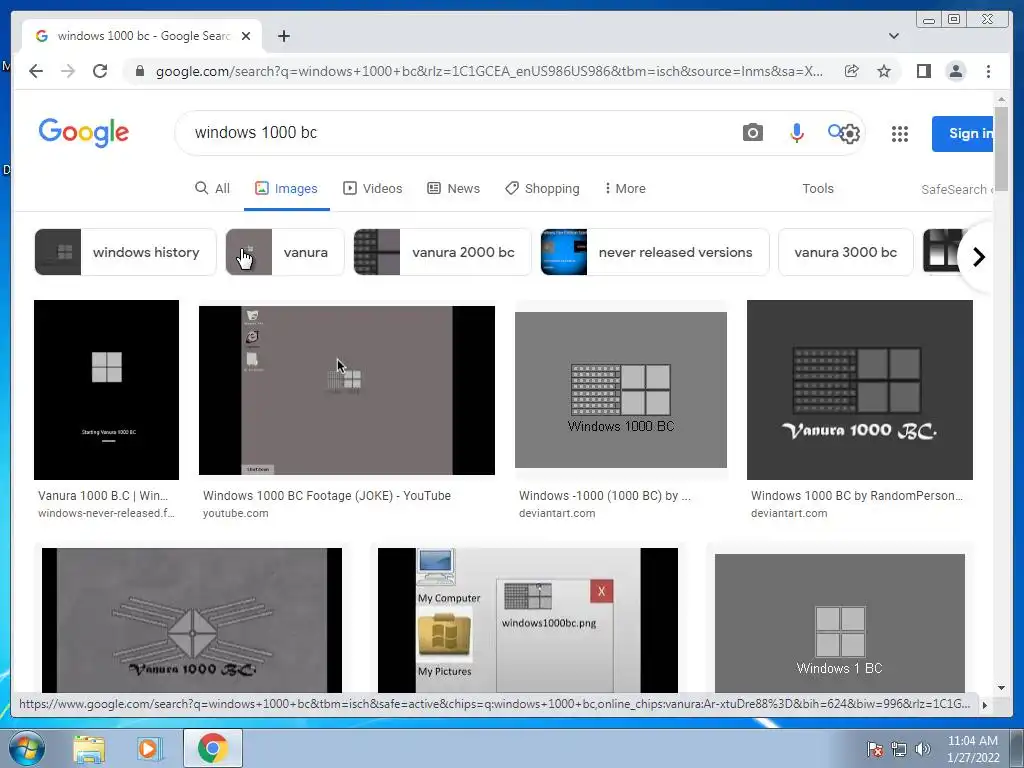Image resolution: width=1024 pixels, height=768 pixels.
Task: Open Windows 1000 BC by RandomPerson link
Action: pos(857,496)
